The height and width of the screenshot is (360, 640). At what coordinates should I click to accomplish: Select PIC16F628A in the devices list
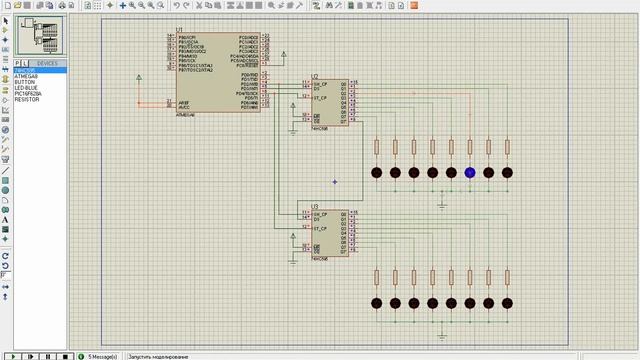[28, 93]
